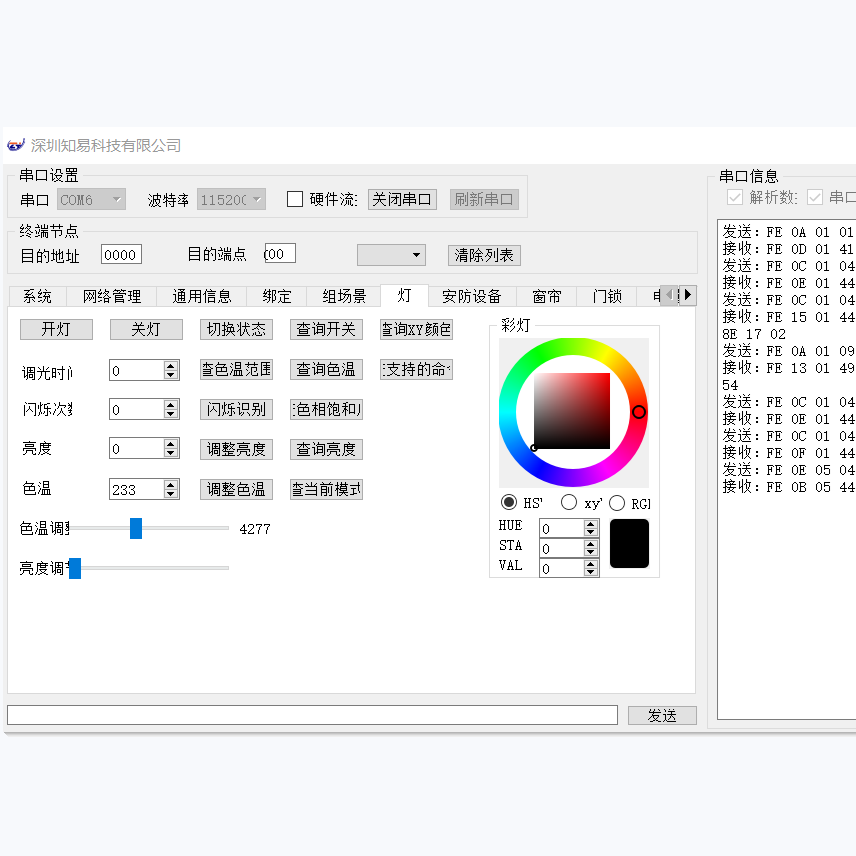Click the 目的端点 input field
Screen dimensions: 856x856
[280, 253]
